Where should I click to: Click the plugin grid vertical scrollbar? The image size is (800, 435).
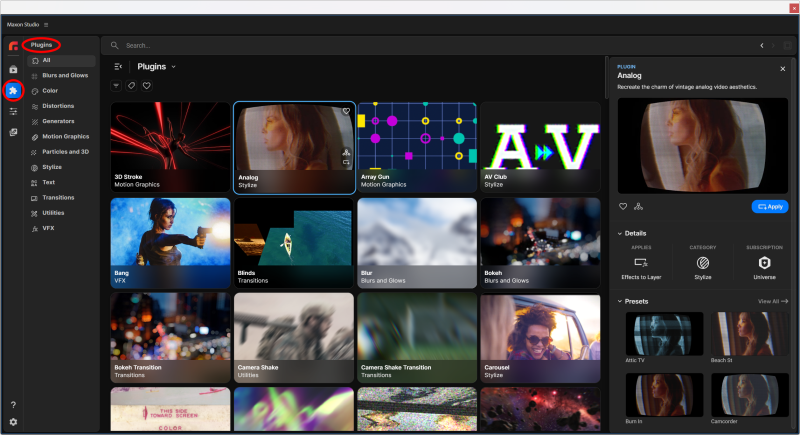(x=606, y=78)
